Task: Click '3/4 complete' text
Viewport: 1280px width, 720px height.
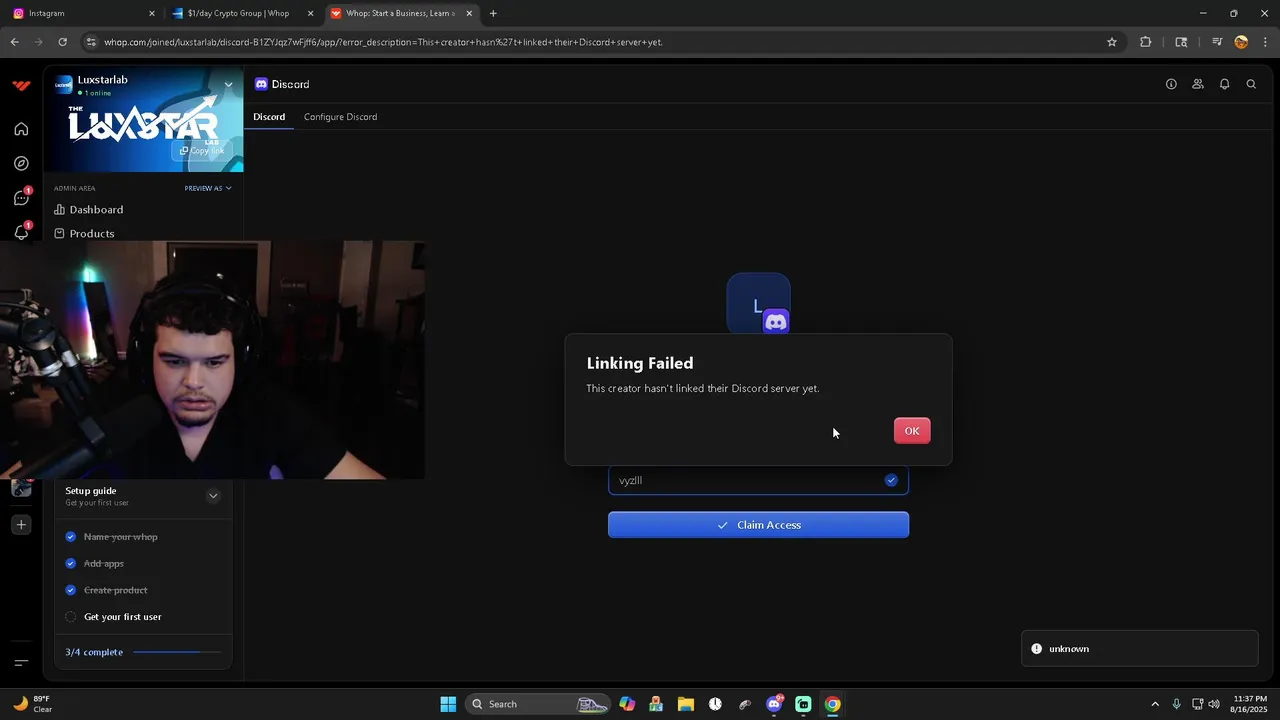Action: click(94, 652)
